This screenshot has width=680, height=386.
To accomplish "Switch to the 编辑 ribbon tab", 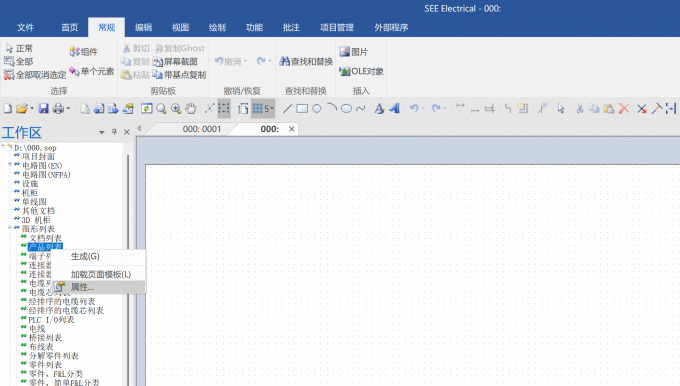I will pos(143,27).
